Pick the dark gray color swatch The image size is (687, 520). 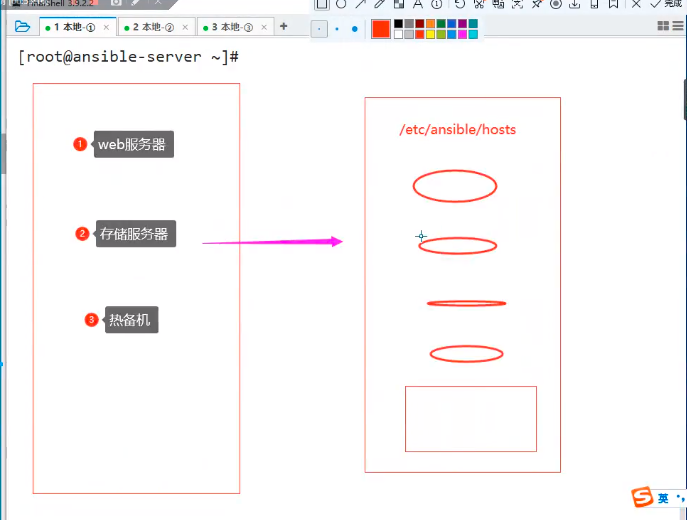[x=409, y=24]
